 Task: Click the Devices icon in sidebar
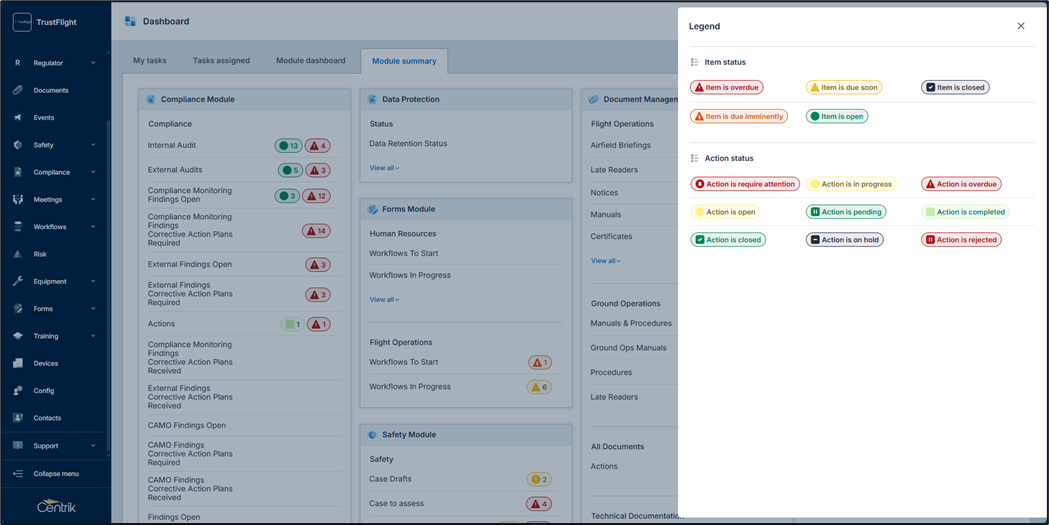18,363
